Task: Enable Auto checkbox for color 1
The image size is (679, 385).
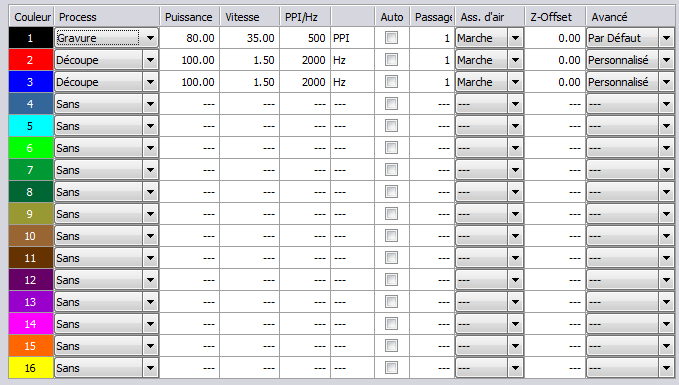Action: click(x=391, y=38)
